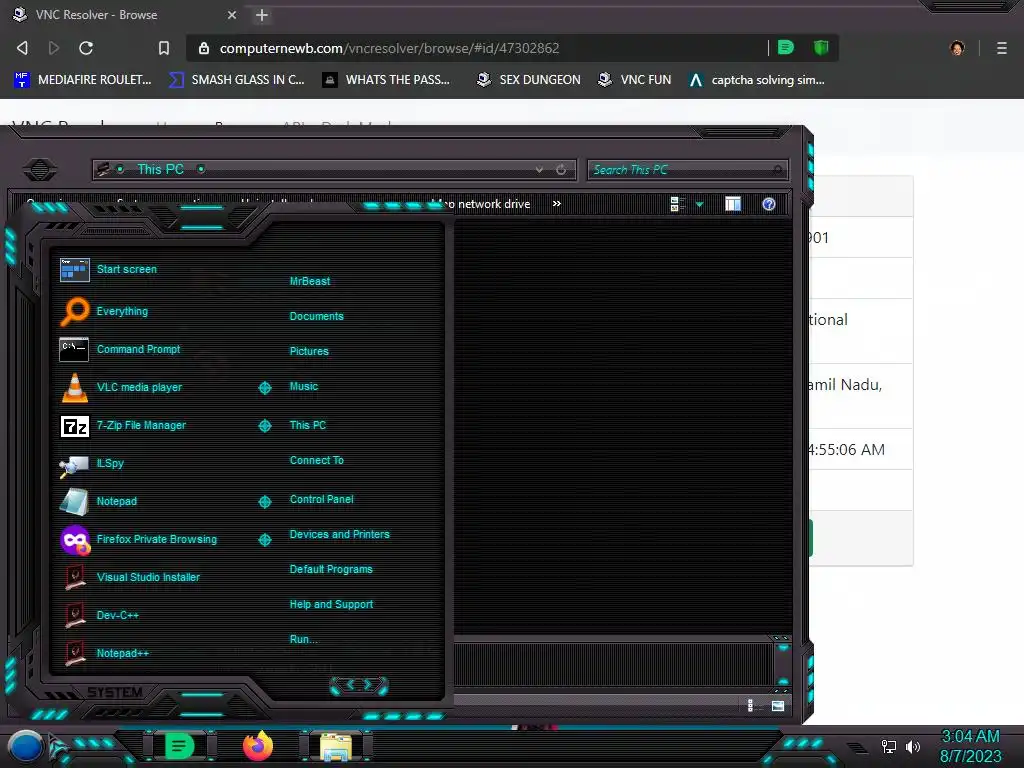Click the Windows Start orb
The height and width of the screenshot is (768, 1024).
(25, 746)
